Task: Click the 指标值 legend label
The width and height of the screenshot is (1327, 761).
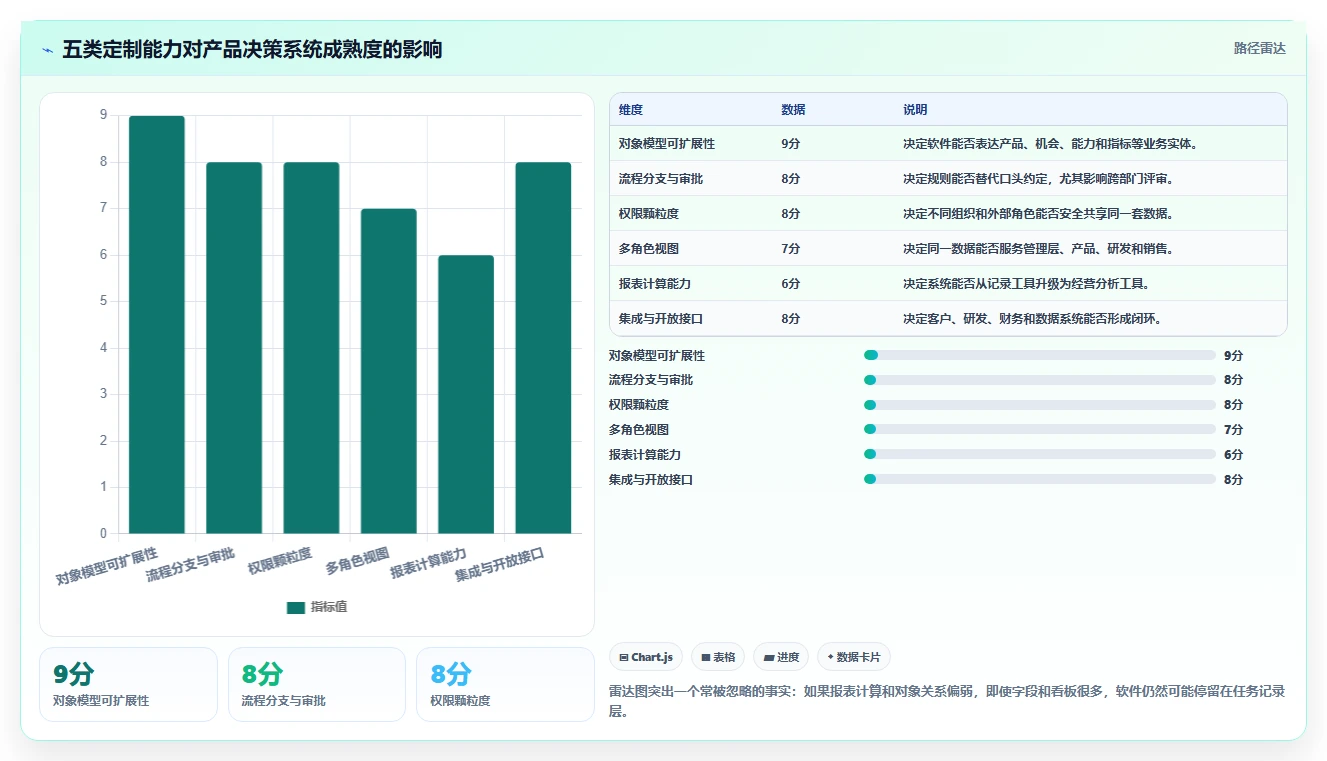Action: (x=329, y=607)
